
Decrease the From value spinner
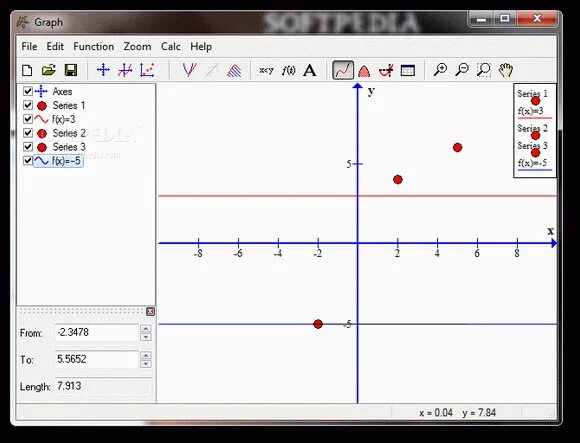tap(146, 337)
